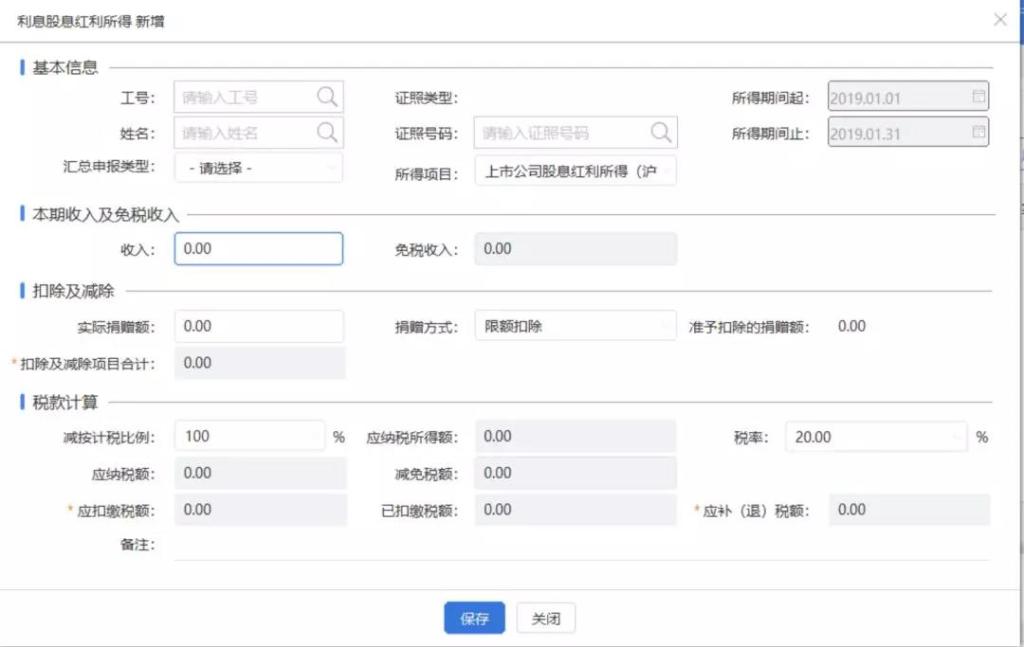Open the 减按计税比例 dropdown showing 100

(249, 436)
